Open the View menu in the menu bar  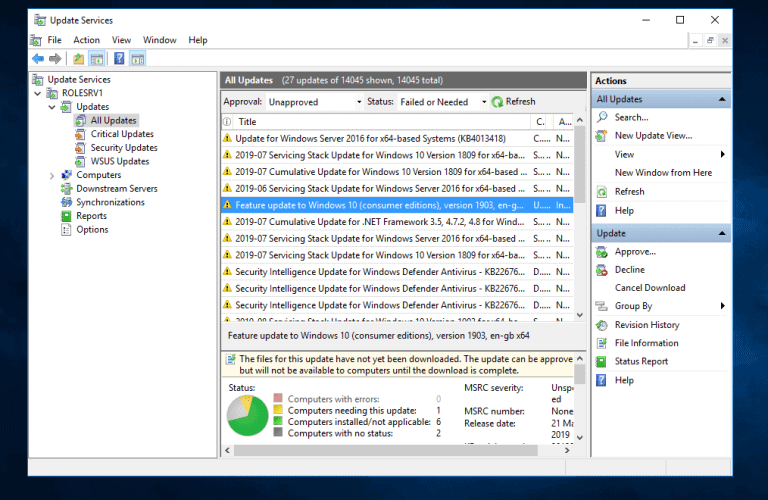[121, 40]
